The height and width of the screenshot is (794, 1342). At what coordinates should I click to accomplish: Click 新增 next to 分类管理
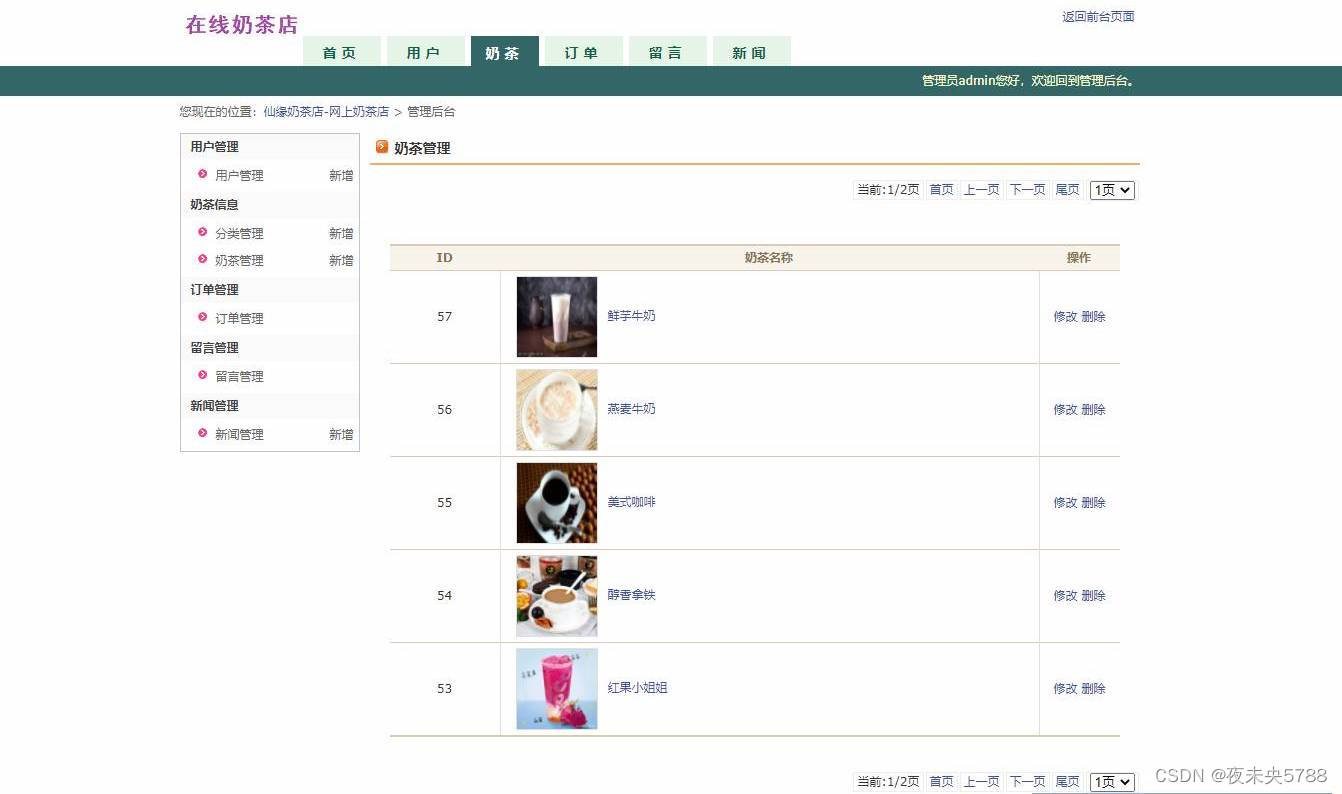[x=341, y=233]
